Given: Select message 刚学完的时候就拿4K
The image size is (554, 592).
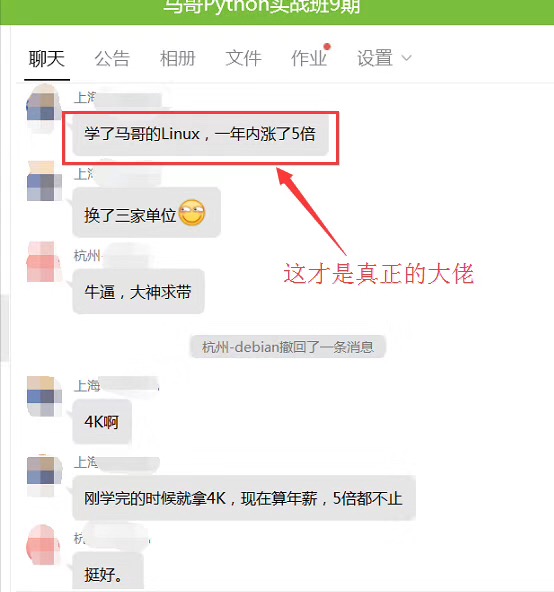Looking at the screenshot, I should 244,498.
